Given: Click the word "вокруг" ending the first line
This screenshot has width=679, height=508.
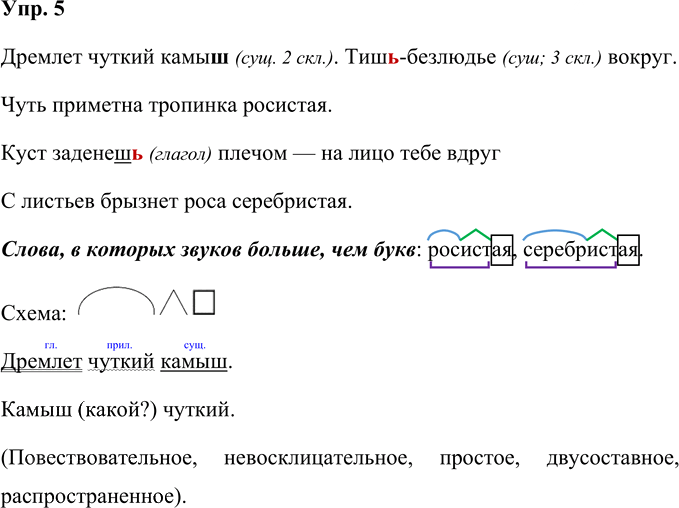Looking at the screenshot, I should click(642, 58).
